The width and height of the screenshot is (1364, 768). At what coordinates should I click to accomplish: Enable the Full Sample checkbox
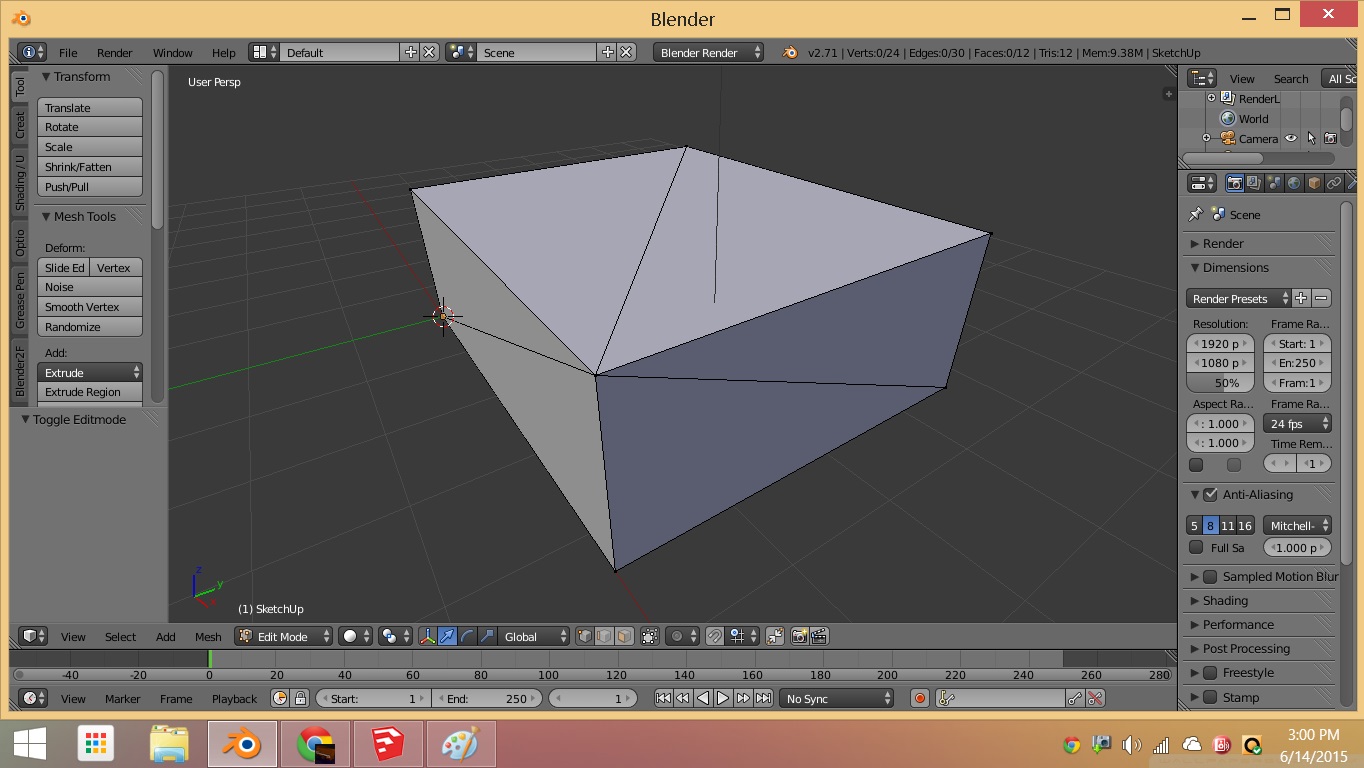click(1196, 547)
